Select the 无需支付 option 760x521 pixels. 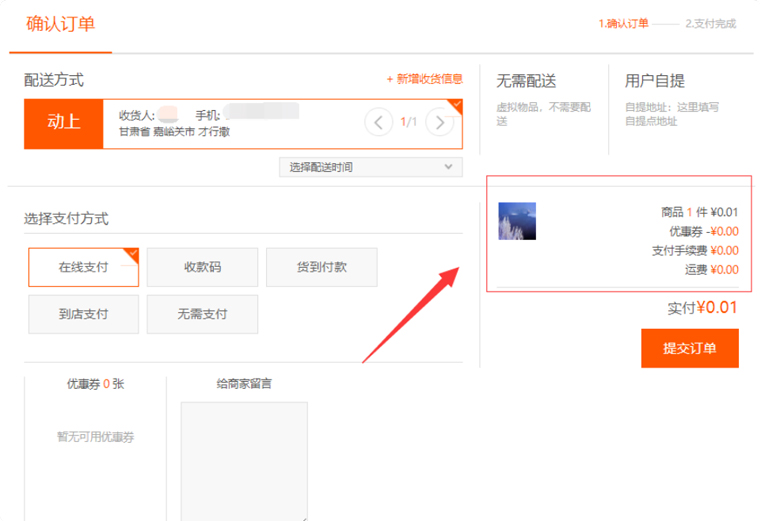coord(202,314)
